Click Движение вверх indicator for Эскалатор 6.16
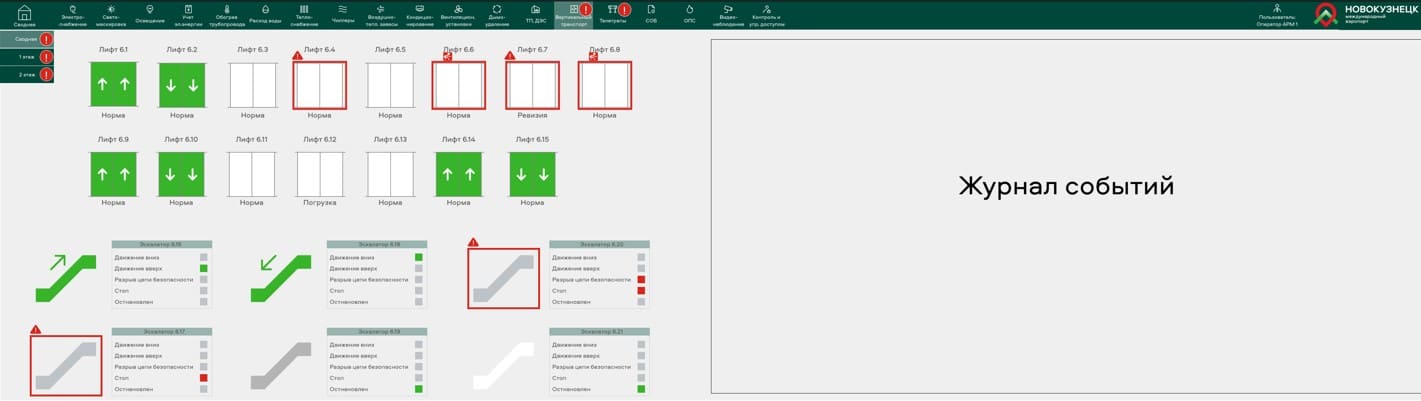1421x401 pixels. 204,269
